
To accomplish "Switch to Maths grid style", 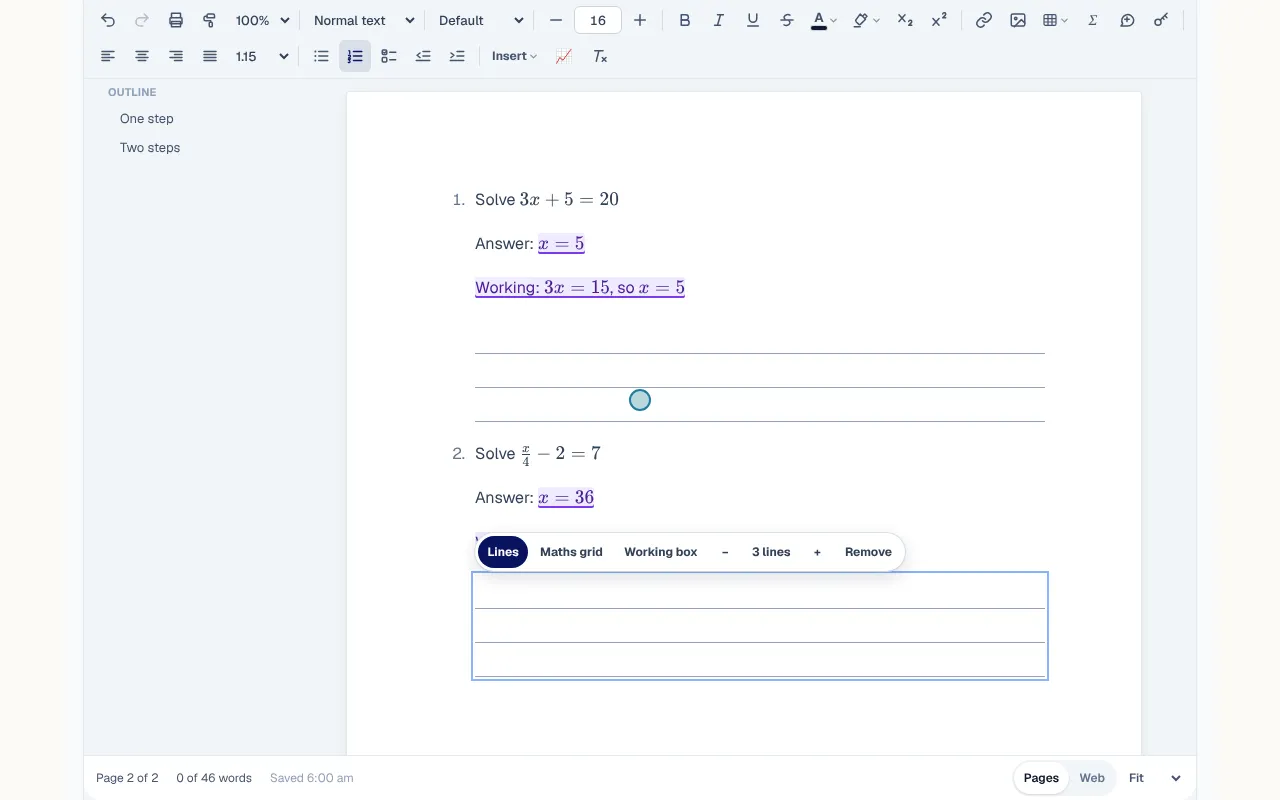I will point(571,552).
